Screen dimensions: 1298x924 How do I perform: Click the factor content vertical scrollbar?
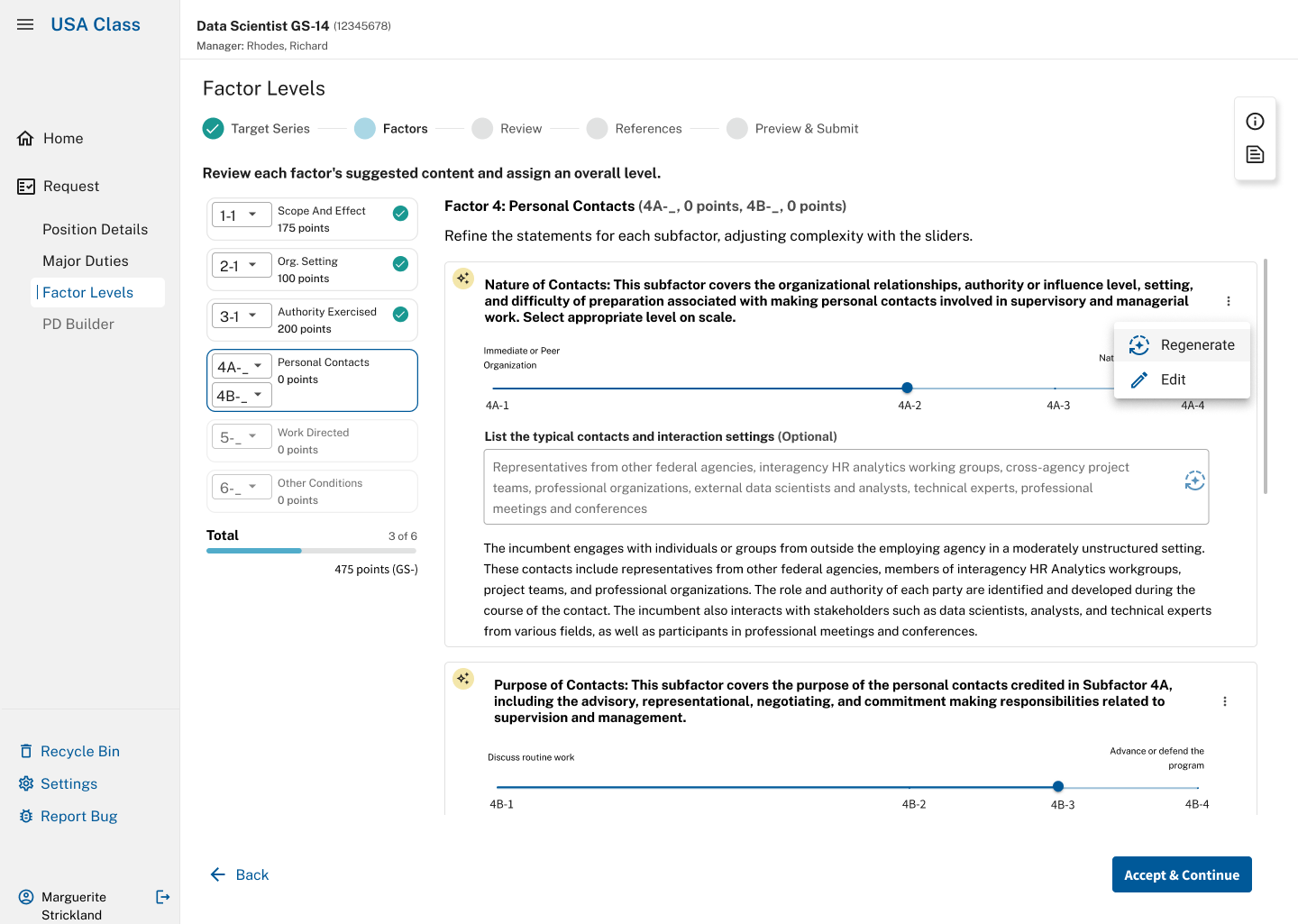coord(1266,377)
